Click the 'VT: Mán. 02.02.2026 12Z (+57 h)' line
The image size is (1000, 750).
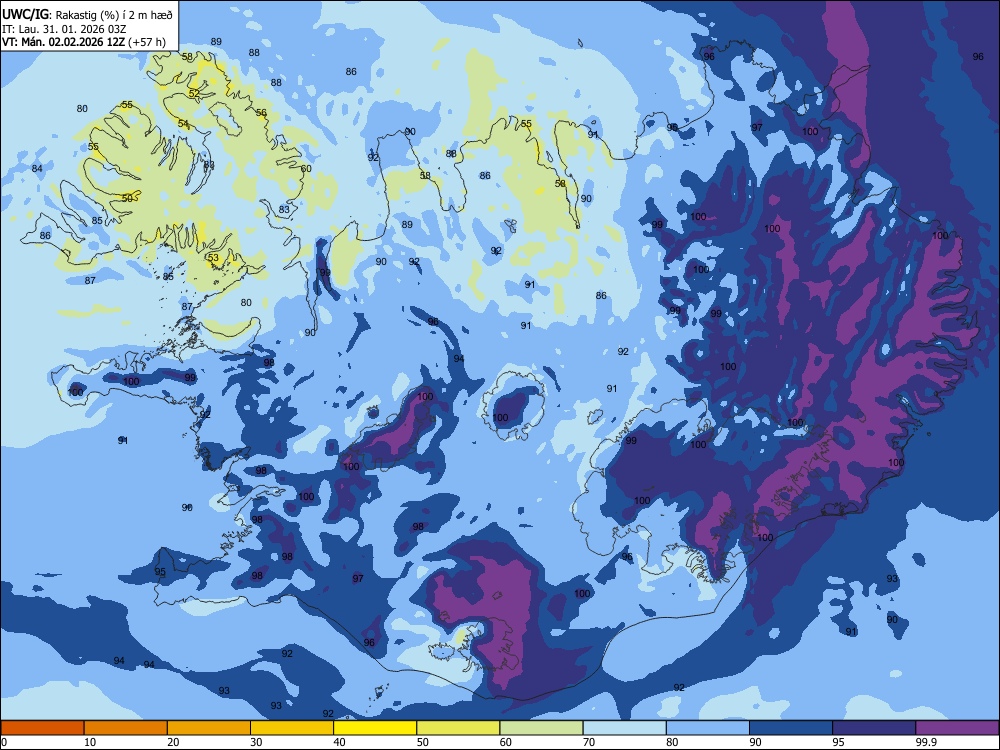84,42
